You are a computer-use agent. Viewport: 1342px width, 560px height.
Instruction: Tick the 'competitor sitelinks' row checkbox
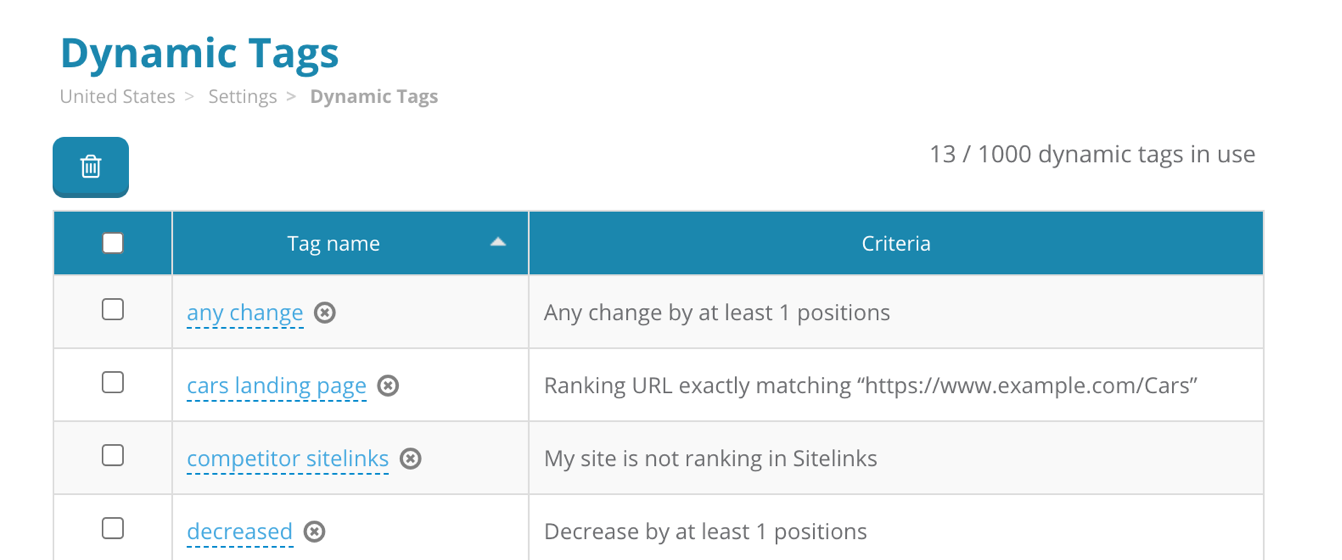tap(113, 456)
